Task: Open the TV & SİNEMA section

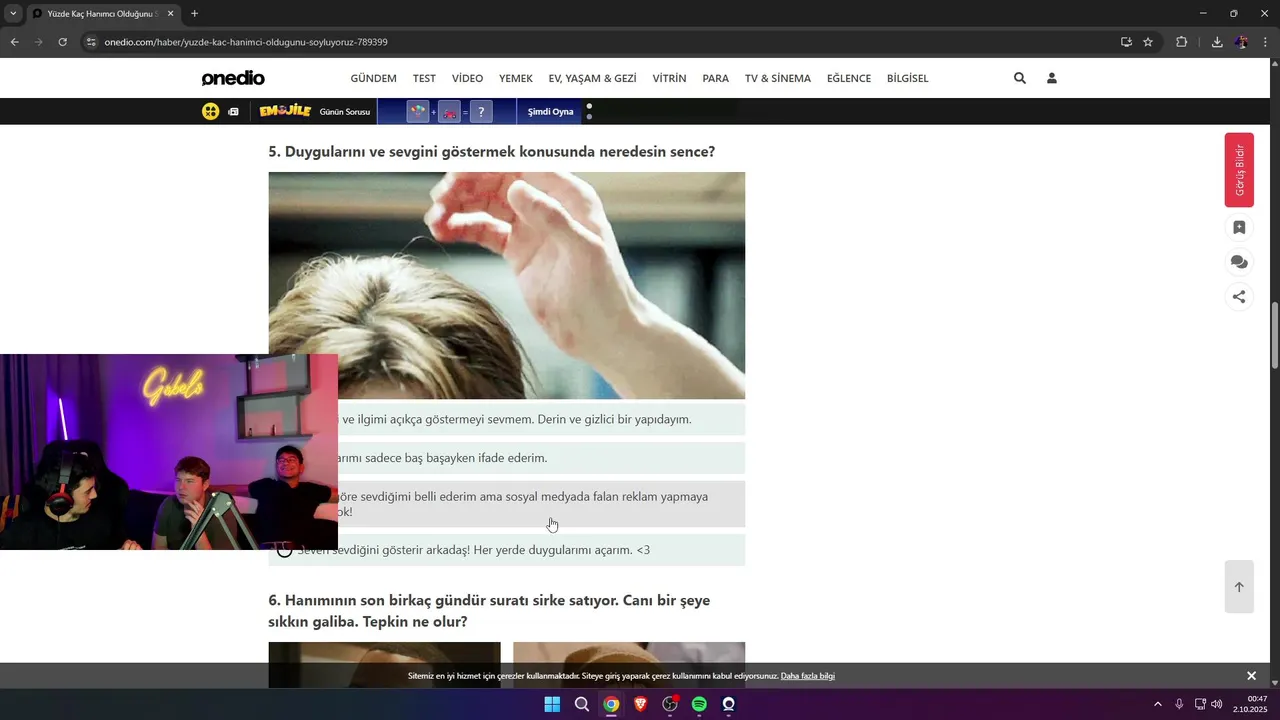Action: (x=778, y=78)
